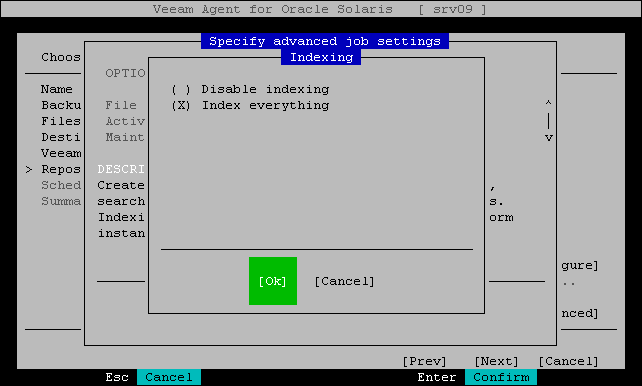
Task: Click the Repos wizard step
Action: (61, 169)
